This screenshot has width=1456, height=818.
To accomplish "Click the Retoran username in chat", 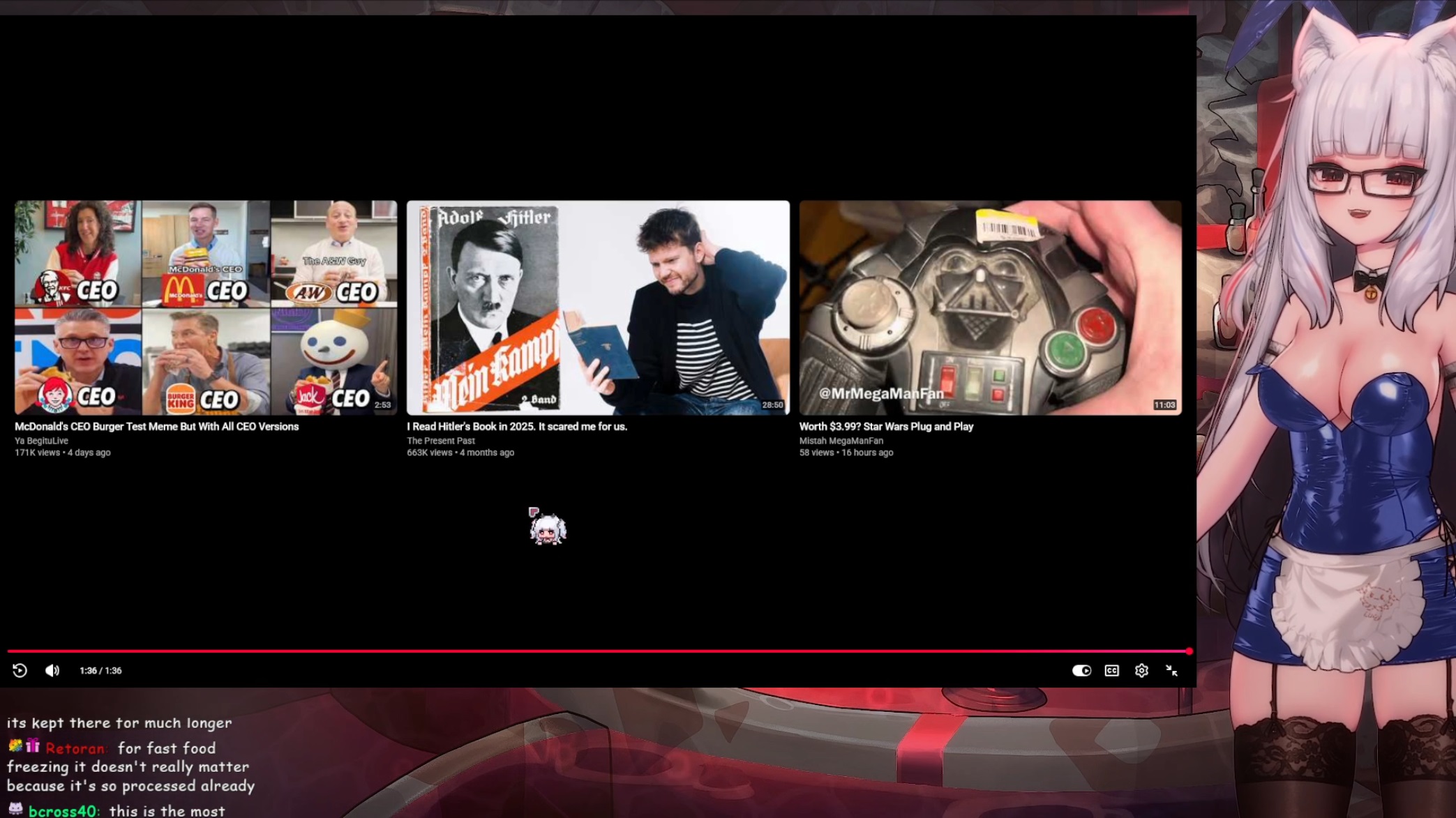I will [x=75, y=748].
